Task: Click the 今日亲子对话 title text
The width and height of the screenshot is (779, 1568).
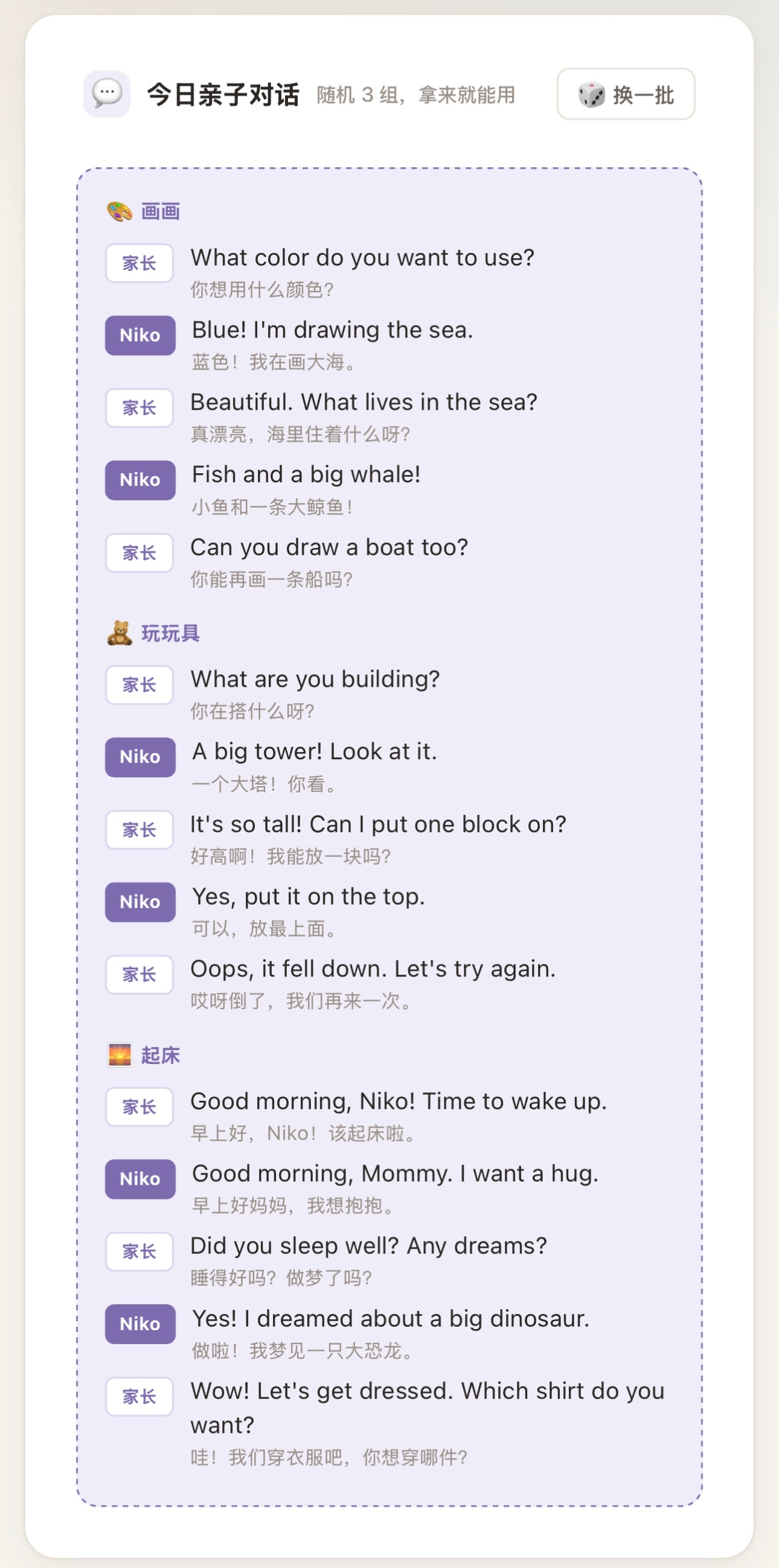Action: pos(223,95)
